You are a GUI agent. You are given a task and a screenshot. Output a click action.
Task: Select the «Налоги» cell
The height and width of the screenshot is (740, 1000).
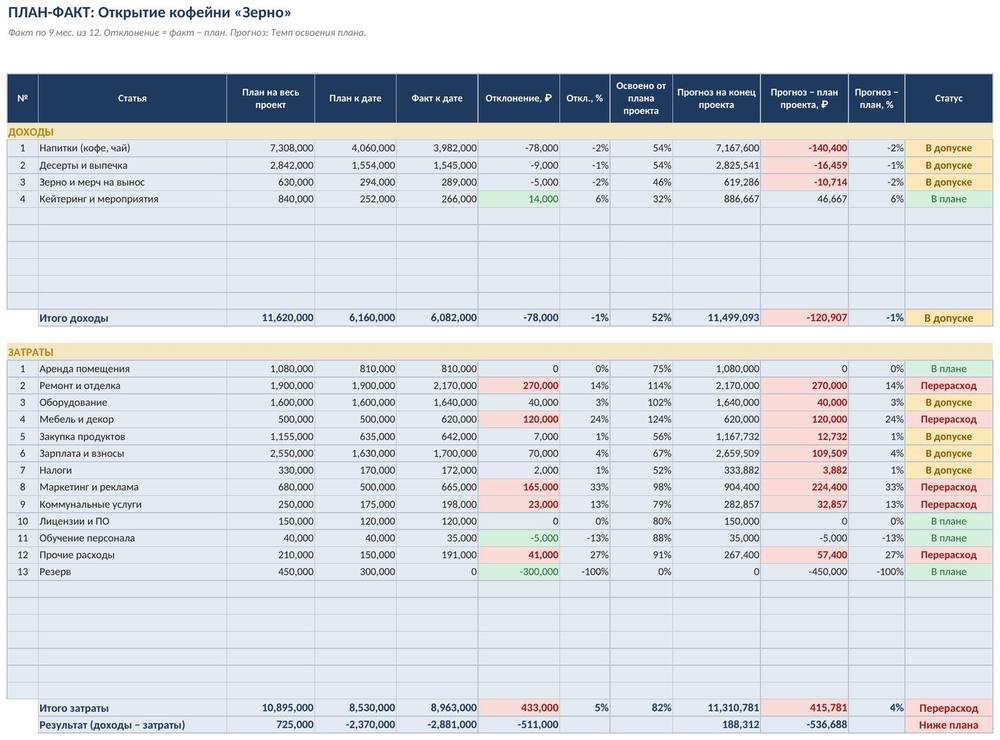click(132, 470)
